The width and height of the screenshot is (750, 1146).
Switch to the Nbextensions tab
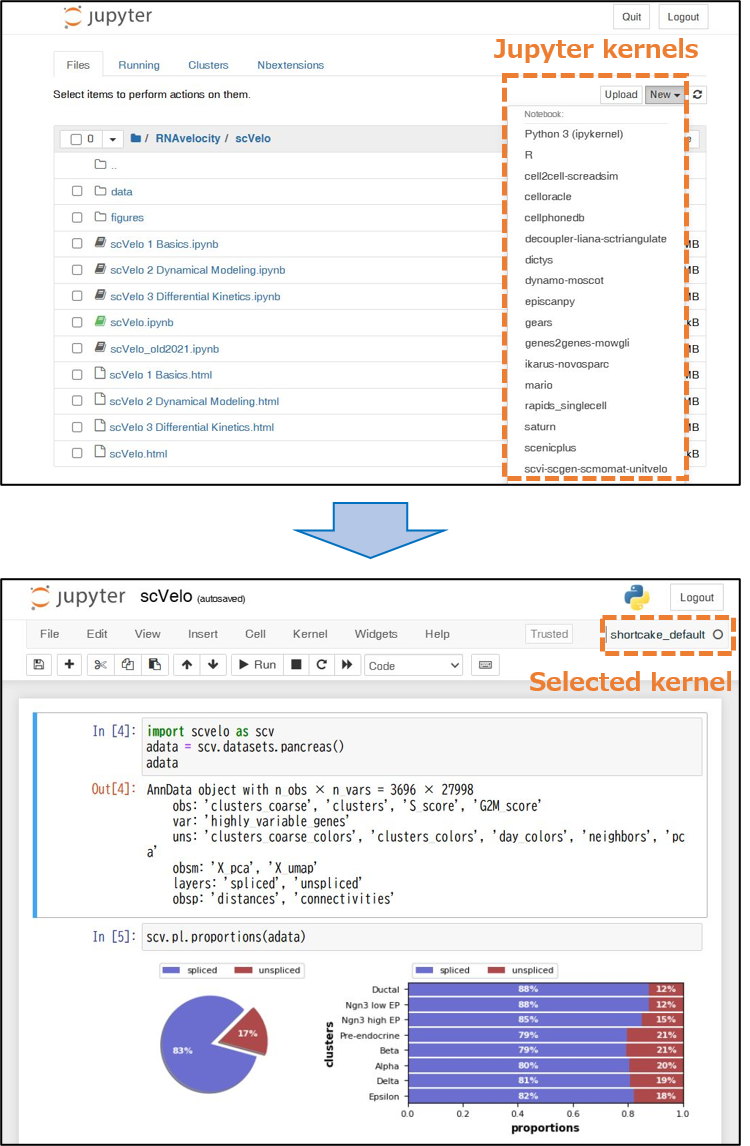click(290, 65)
